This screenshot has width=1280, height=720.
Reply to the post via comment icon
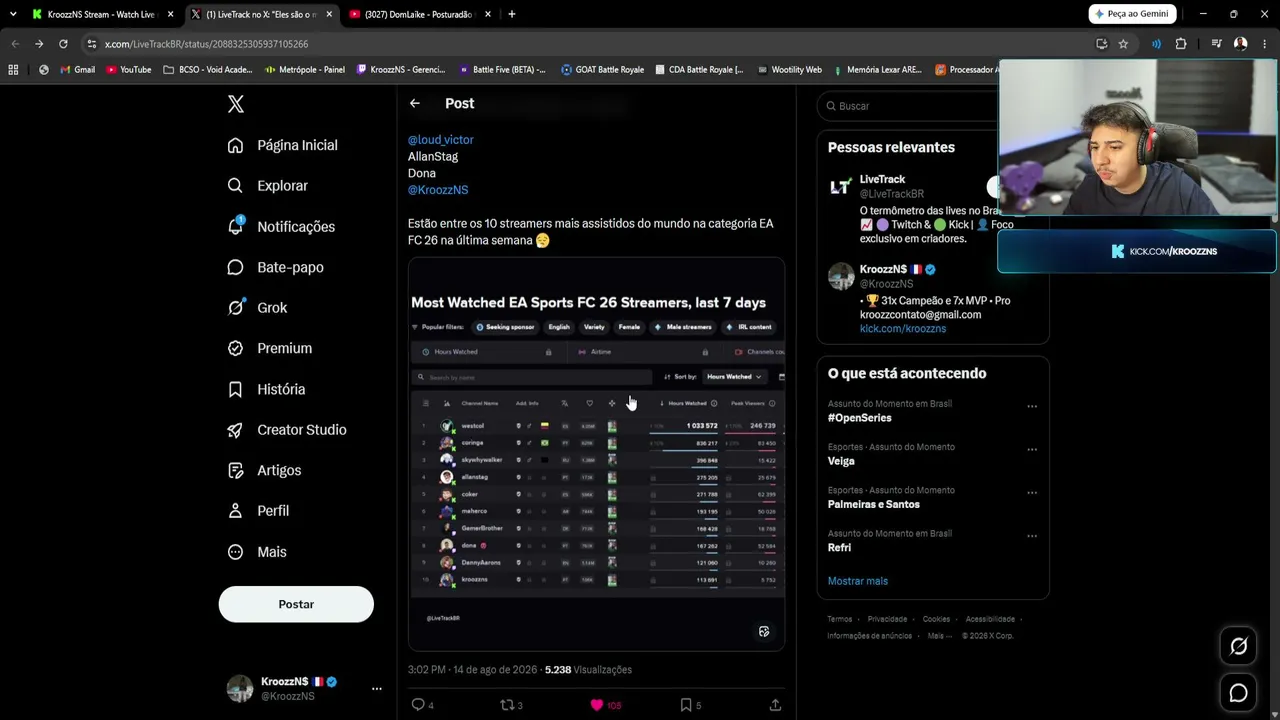418,705
